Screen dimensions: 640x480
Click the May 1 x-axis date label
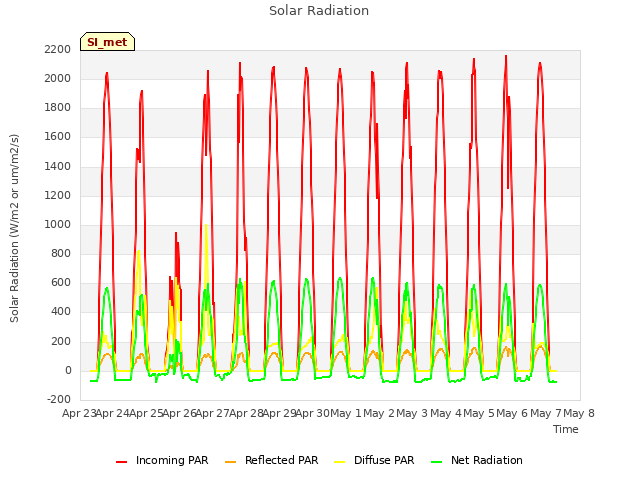pyautogui.click(x=346, y=413)
